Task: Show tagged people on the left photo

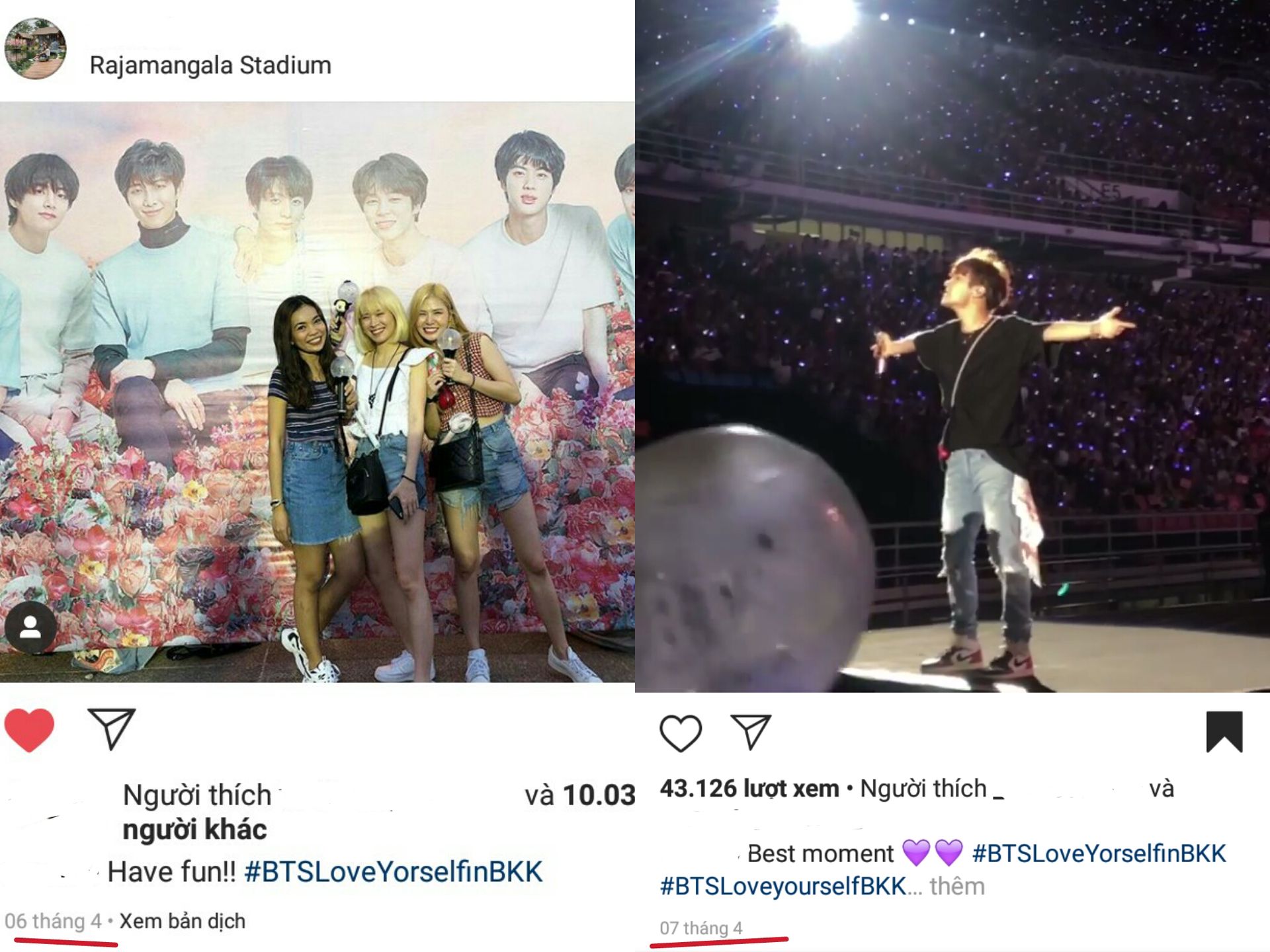Action: coord(30,628)
